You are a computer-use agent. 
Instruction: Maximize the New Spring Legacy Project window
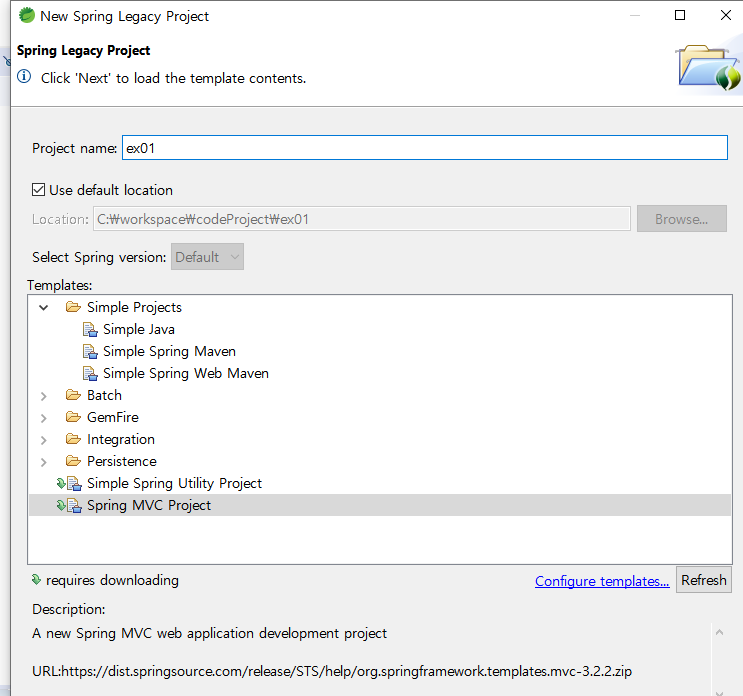tap(680, 15)
